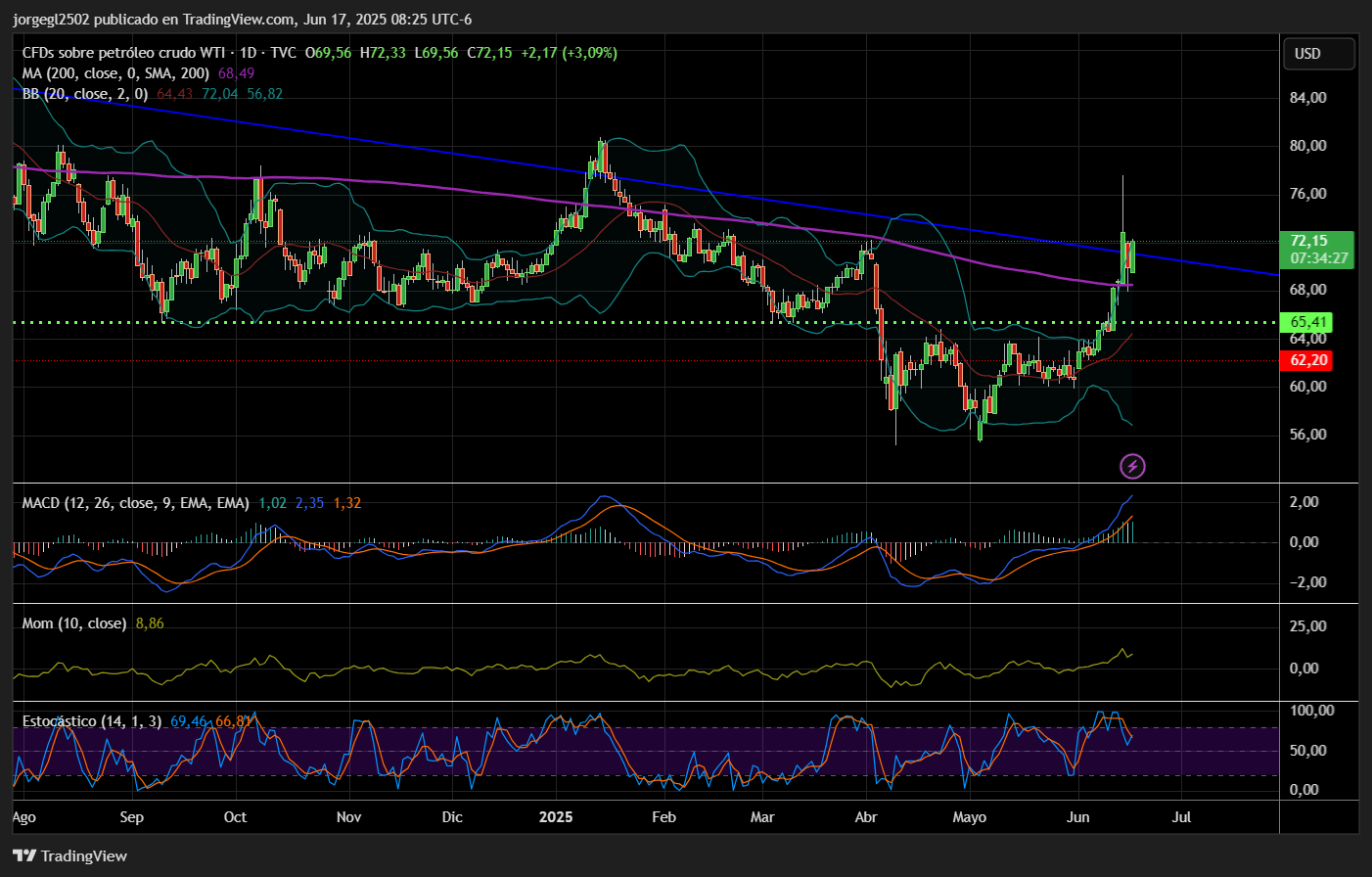Click the Oct label on time axis
Screen dimensions: 1372x877
click(235, 817)
